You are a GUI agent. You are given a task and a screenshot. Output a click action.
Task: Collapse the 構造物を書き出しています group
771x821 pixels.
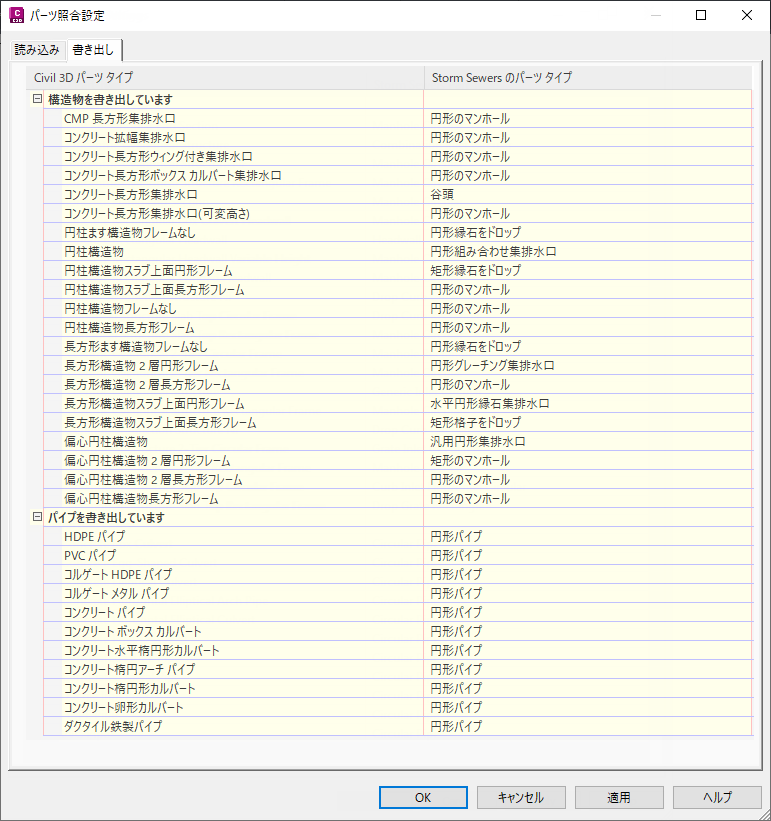pyautogui.click(x=37, y=98)
